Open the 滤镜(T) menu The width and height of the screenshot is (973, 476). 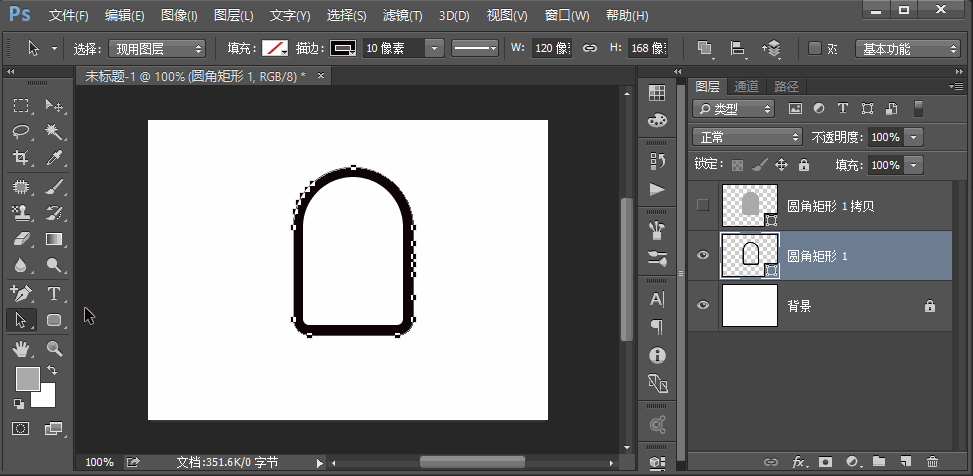click(x=403, y=16)
